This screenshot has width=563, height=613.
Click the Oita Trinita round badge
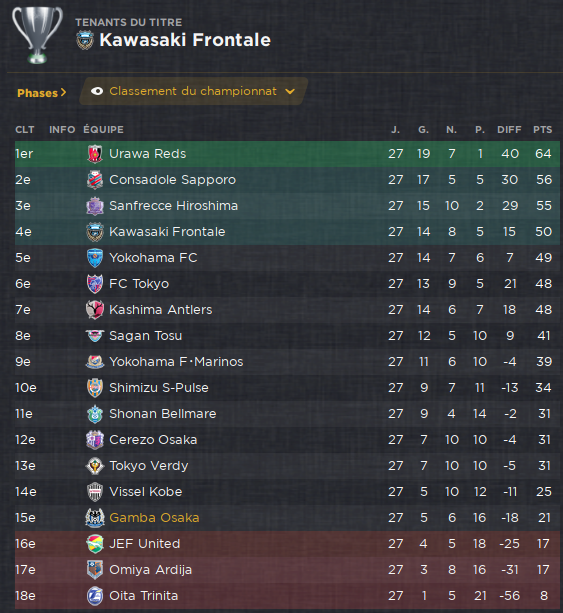click(95, 596)
